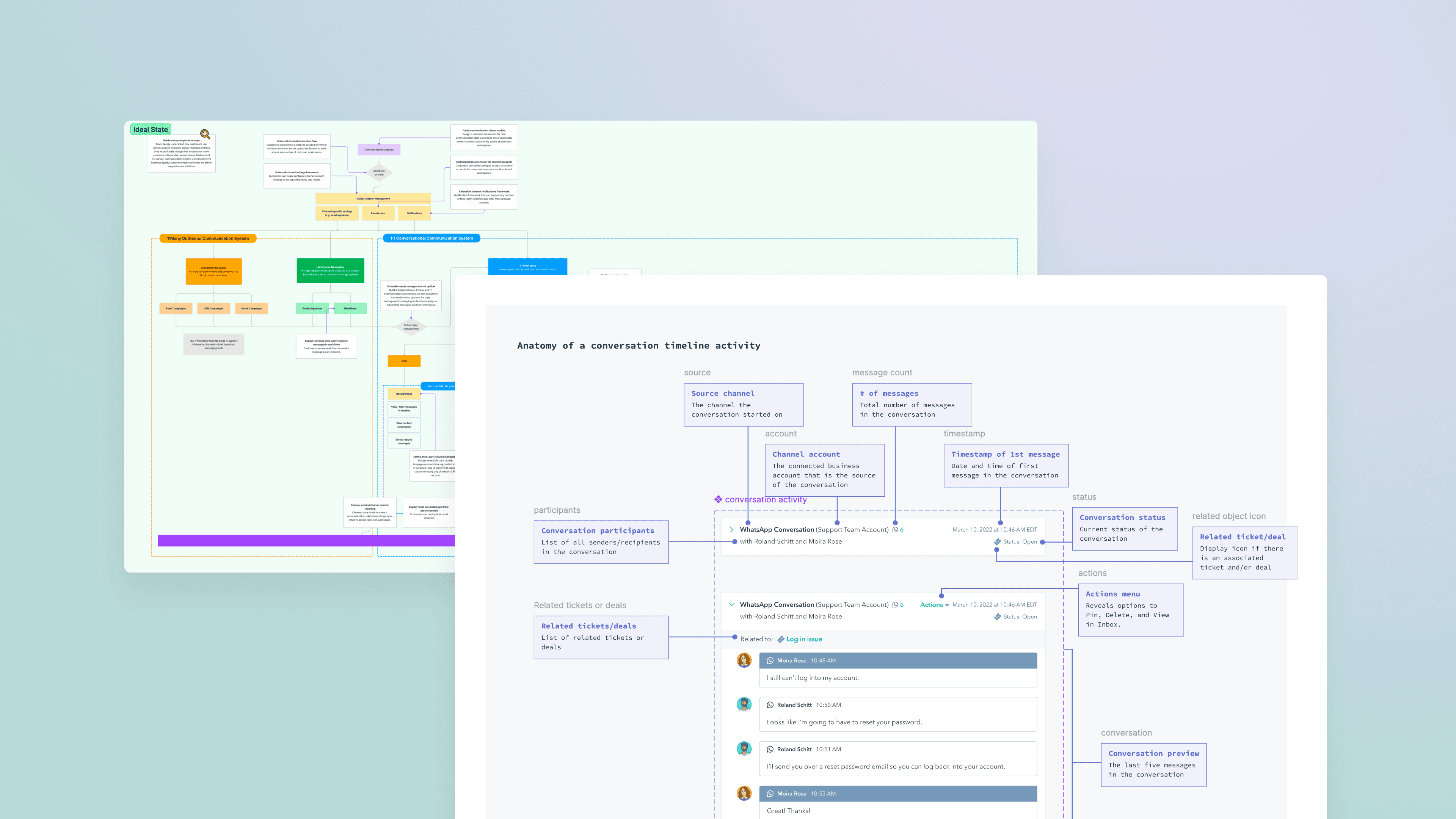The height and width of the screenshot is (819, 1456).
Task: Click ticket icon beside Status: Open in expanded card
Action: click(x=998, y=617)
